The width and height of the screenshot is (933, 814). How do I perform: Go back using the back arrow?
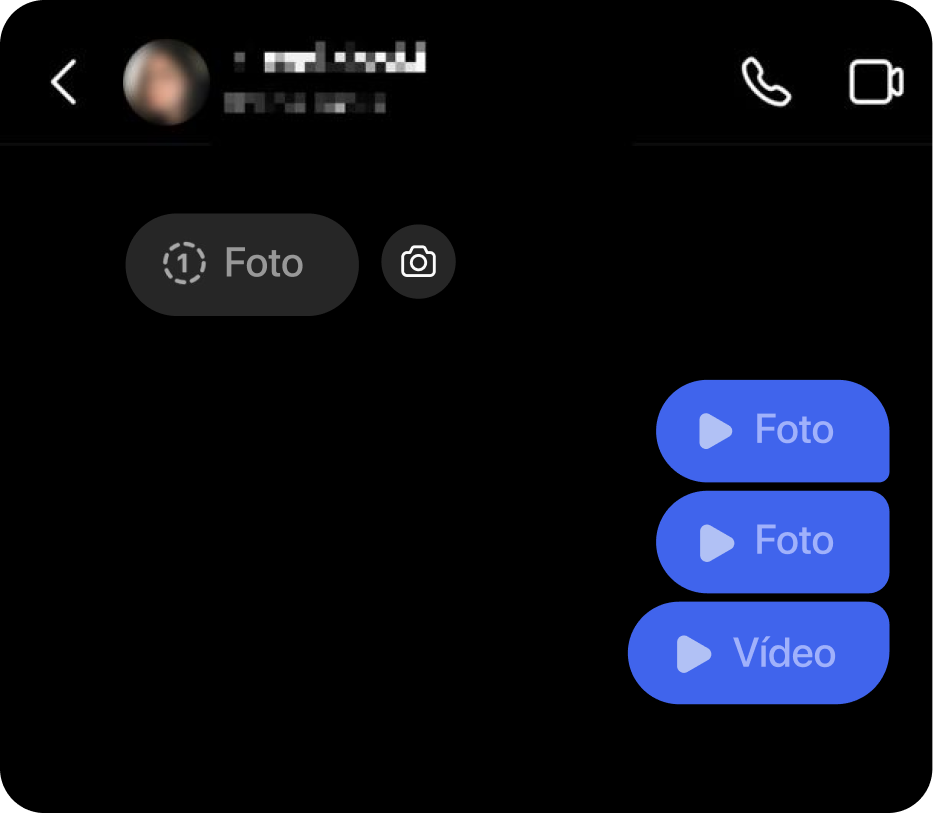pyautogui.click(x=64, y=82)
